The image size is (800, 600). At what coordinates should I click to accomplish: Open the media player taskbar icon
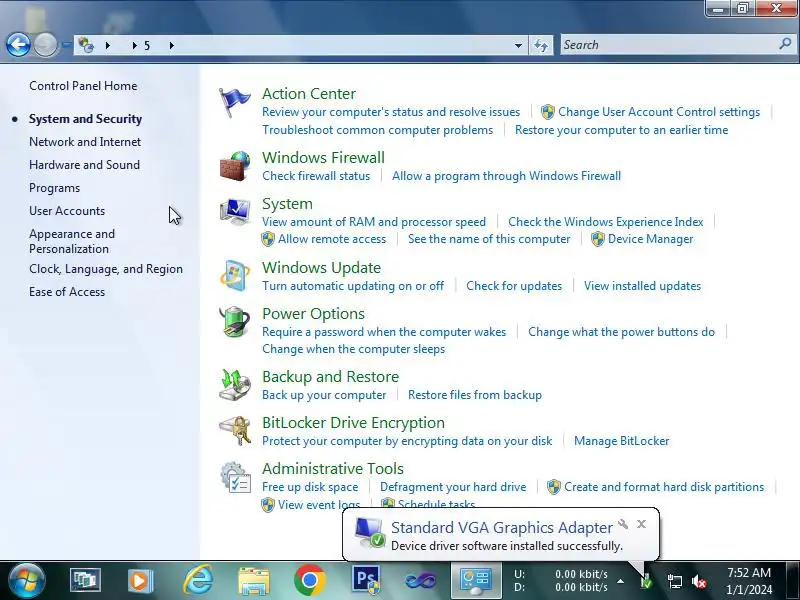[140, 581]
